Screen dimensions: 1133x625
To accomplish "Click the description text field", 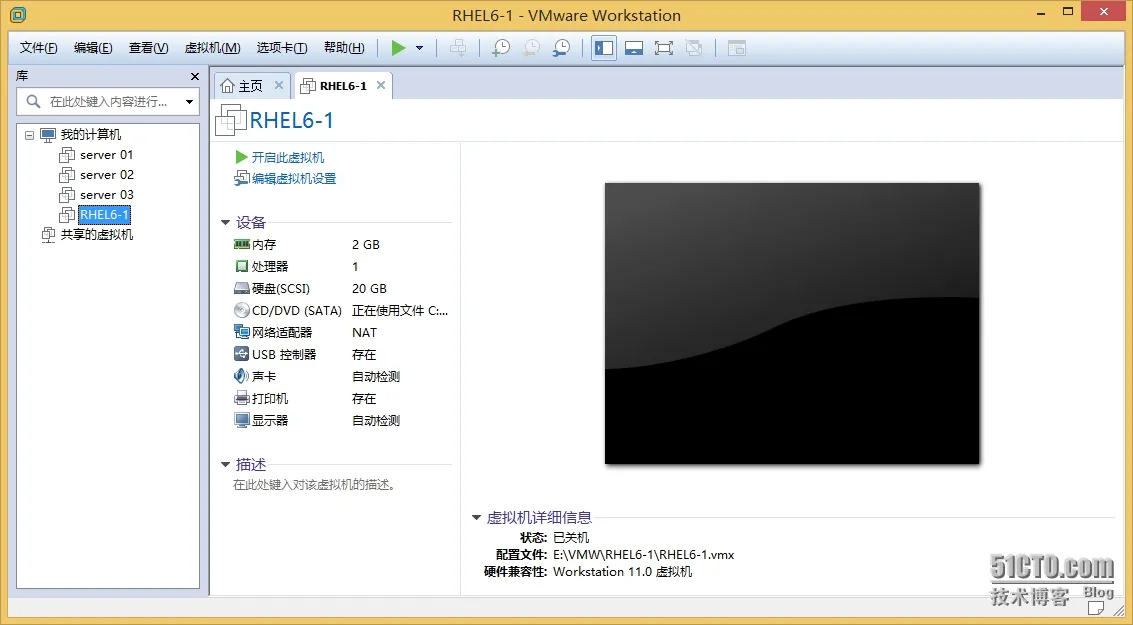I will point(314,485).
